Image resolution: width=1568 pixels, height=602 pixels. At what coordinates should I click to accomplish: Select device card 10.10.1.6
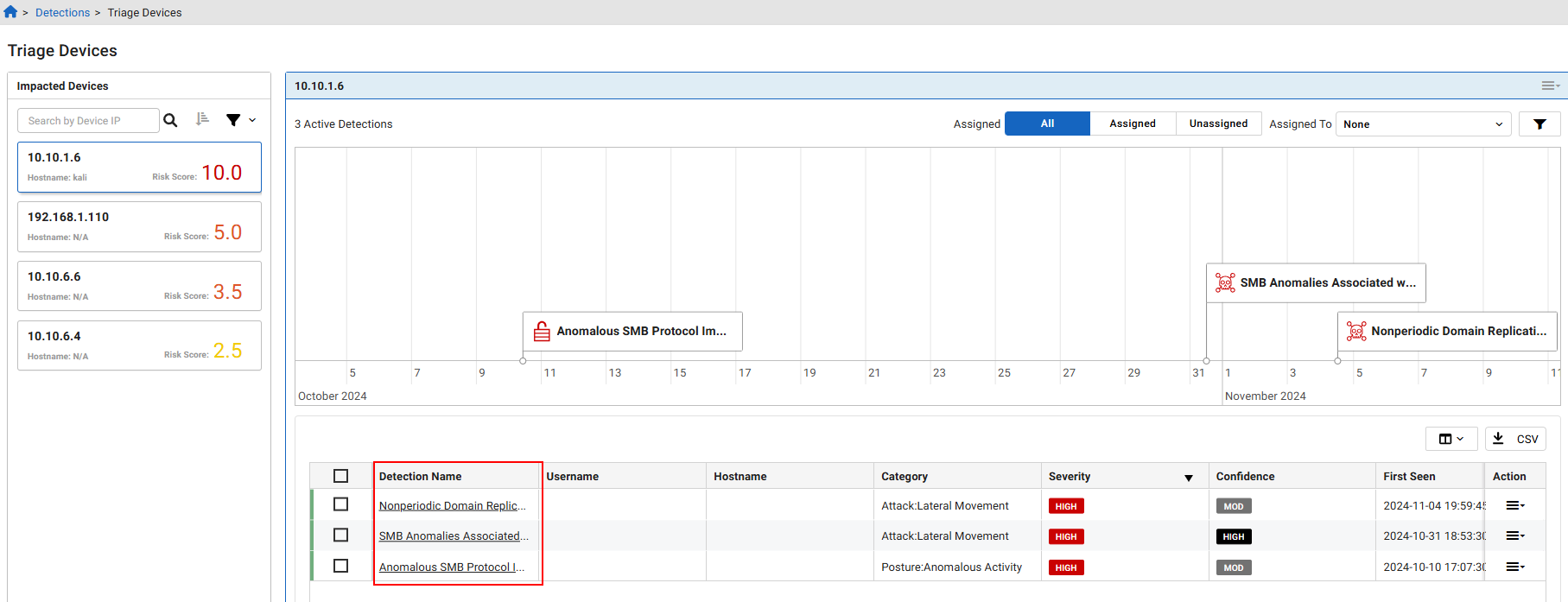tap(139, 168)
